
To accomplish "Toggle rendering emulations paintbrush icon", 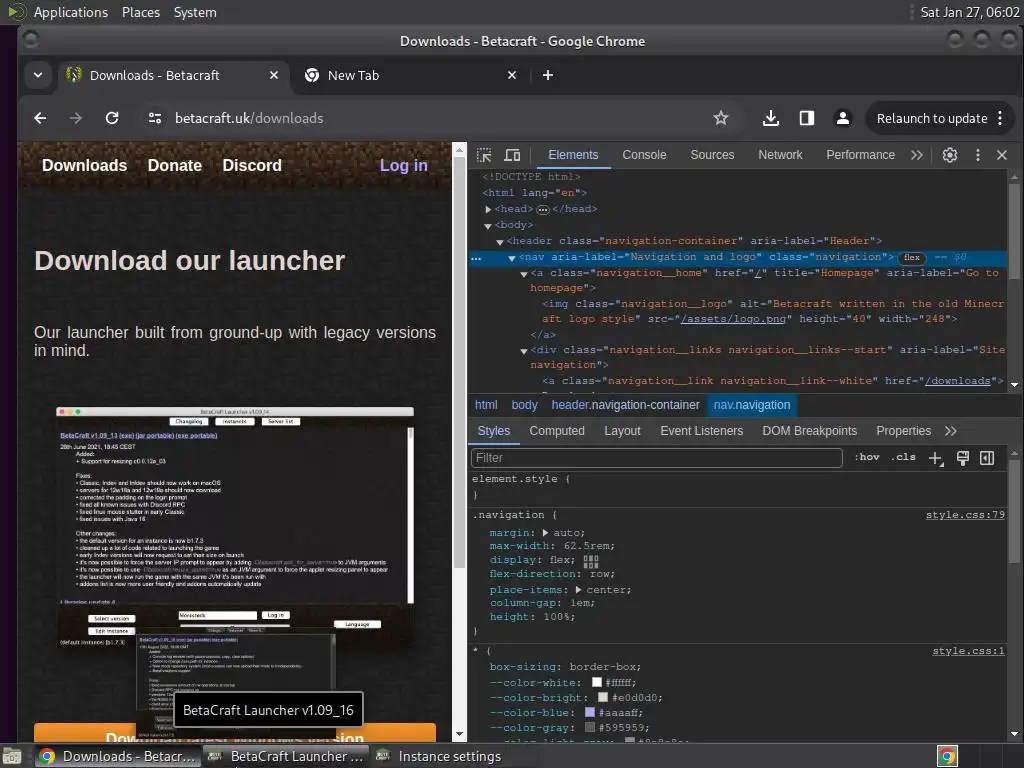I will (963, 458).
